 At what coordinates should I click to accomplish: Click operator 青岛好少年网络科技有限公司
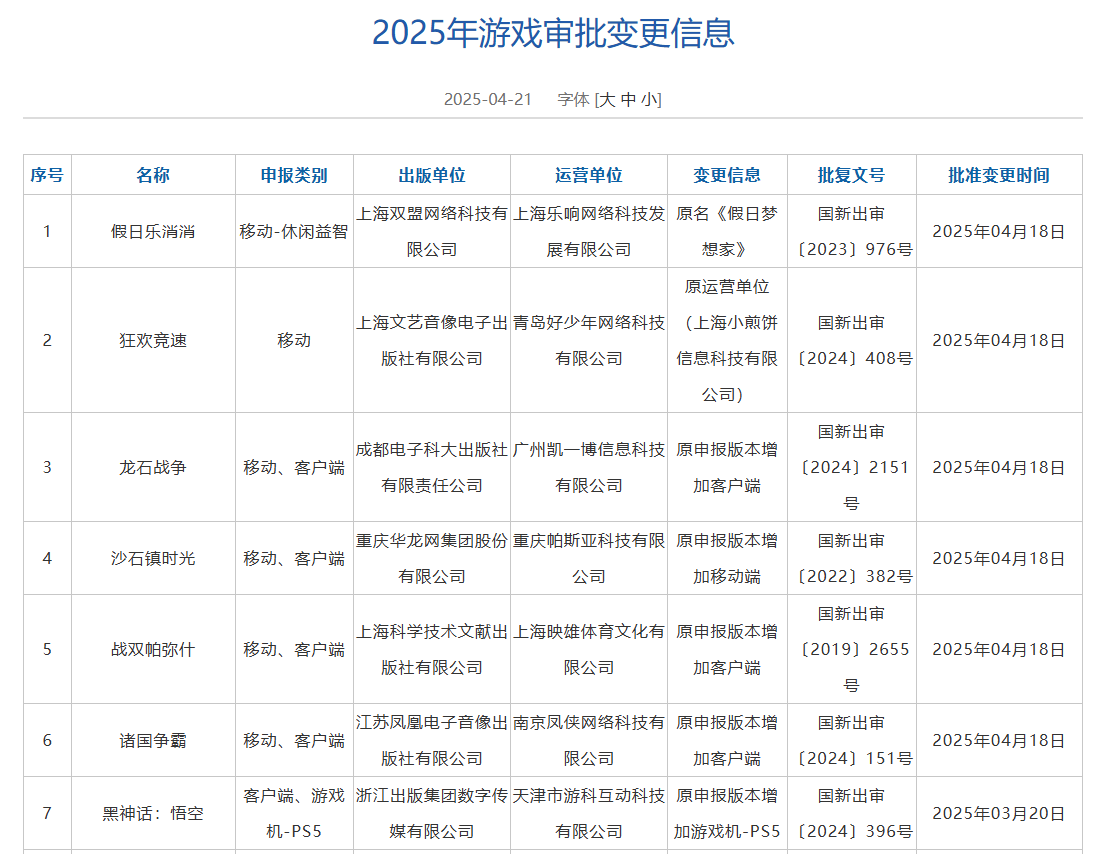(x=589, y=340)
